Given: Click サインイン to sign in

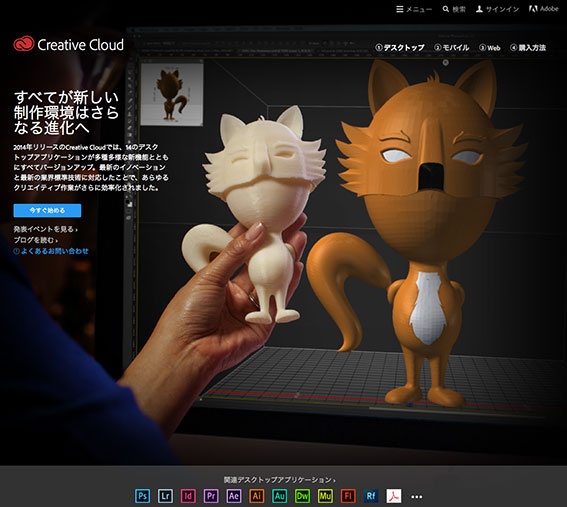Looking at the screenshot, I should [498, 9].
